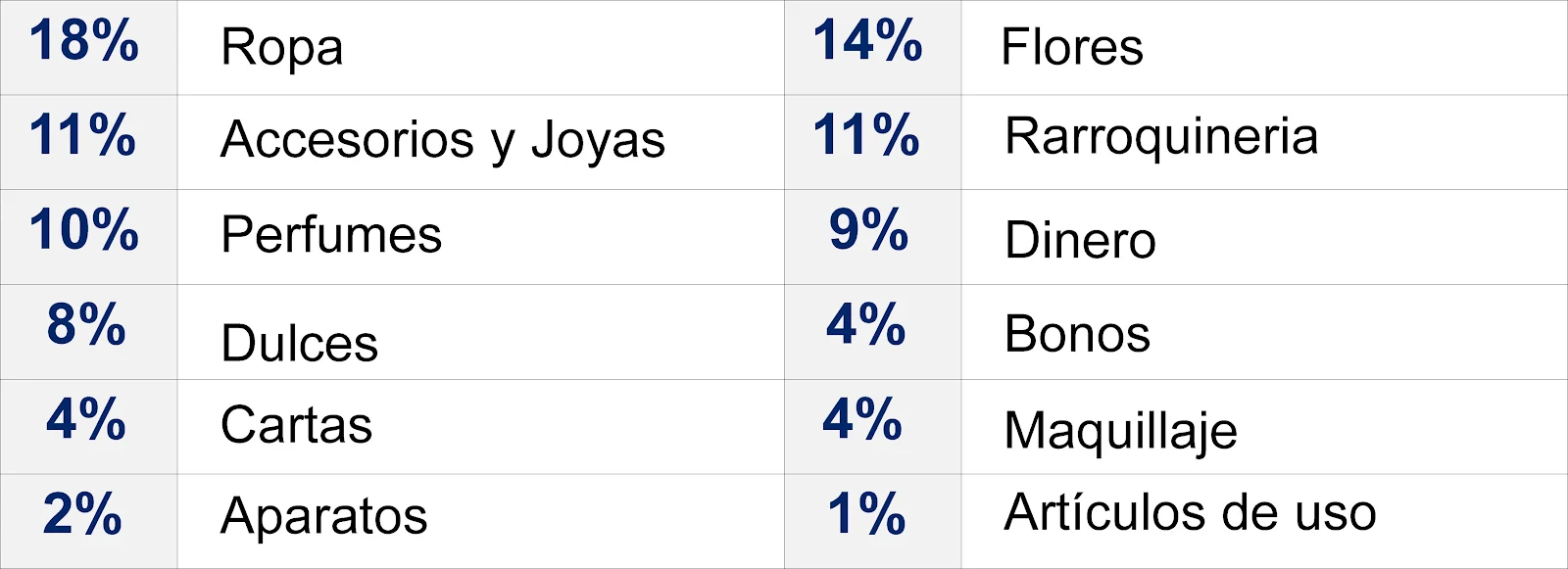Select the Dulces cell
Viewport: 1568px width, 569px height.
[480, 332]
